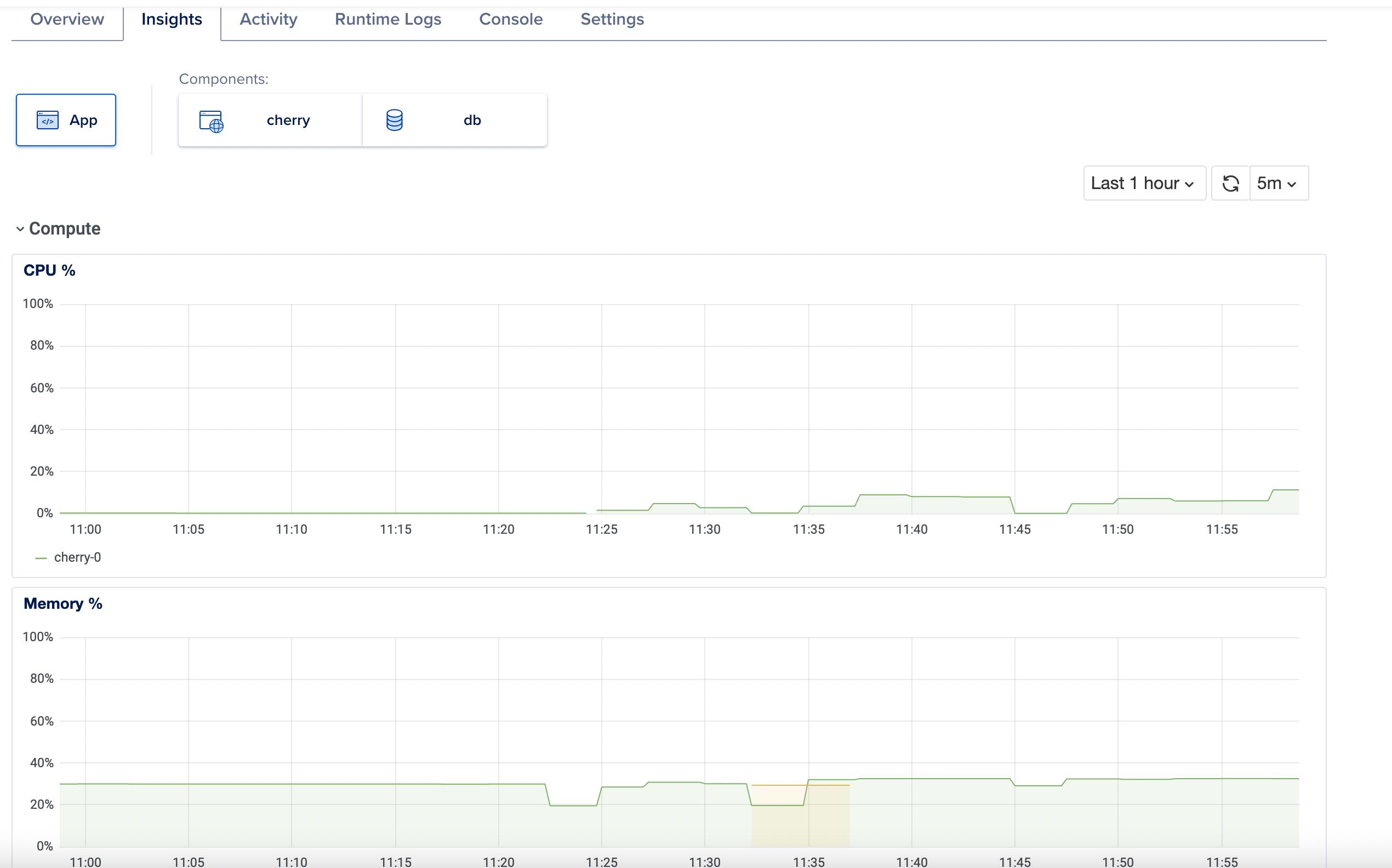Click the cherry web service icon
This screenshot has height=868, width=1392.
coord(211,121)
